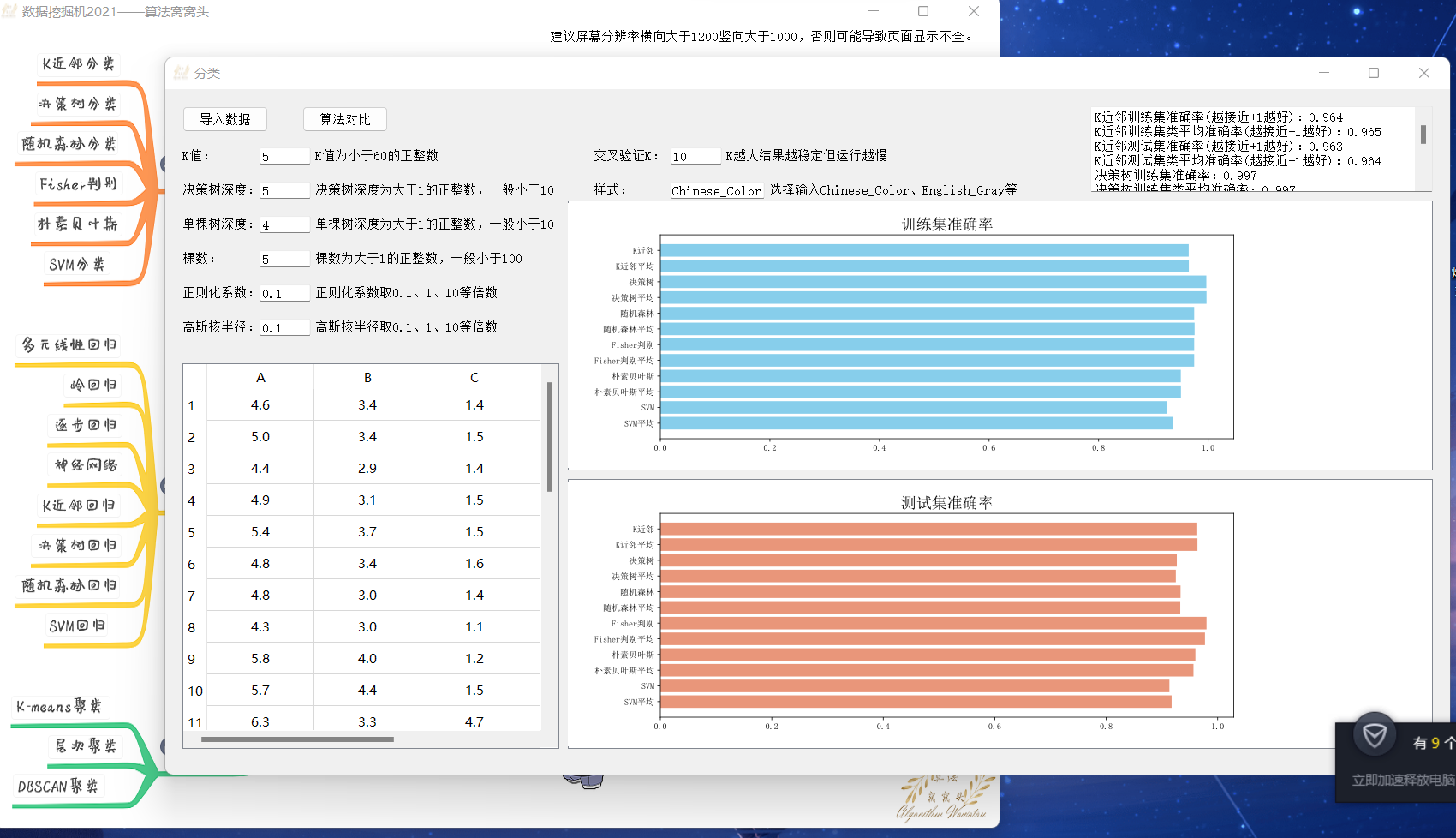Open 逐步回归 in the main window

pyautogui.click(x=86, y=425)
